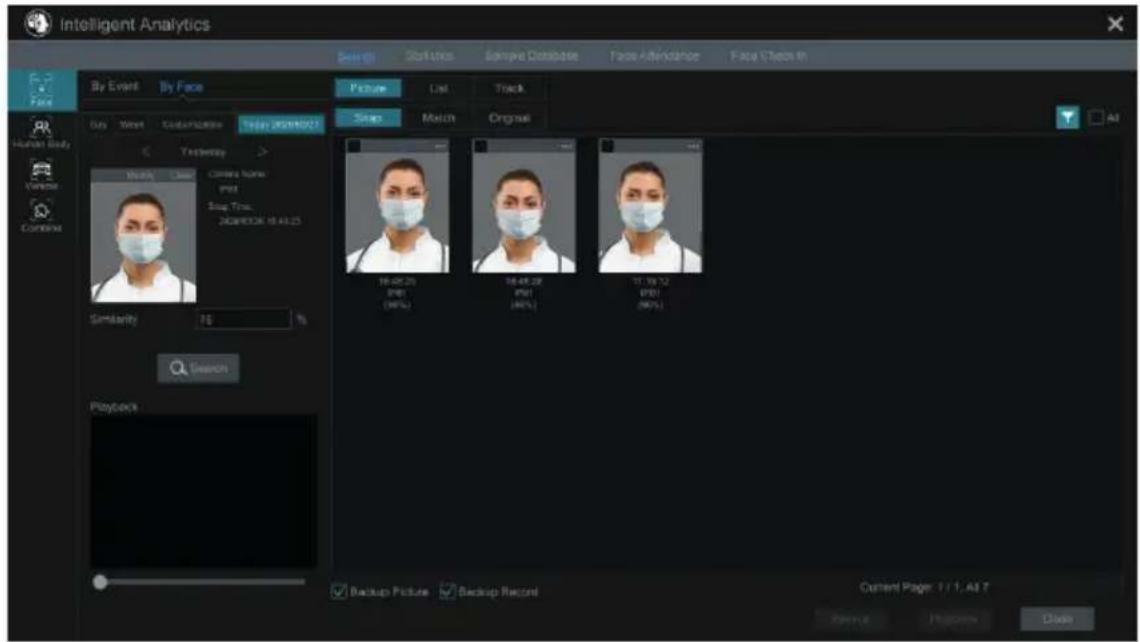The image size is (1140, 642).
Task: Click the playback progress slider handle
Action: tap(100, 582)
